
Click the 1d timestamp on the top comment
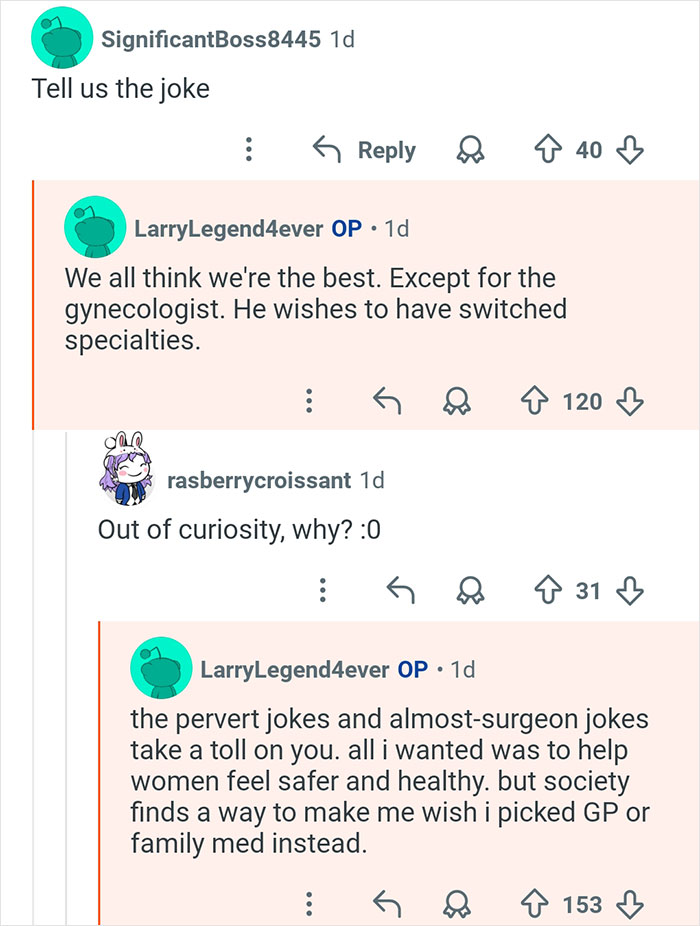pos(343,37)
